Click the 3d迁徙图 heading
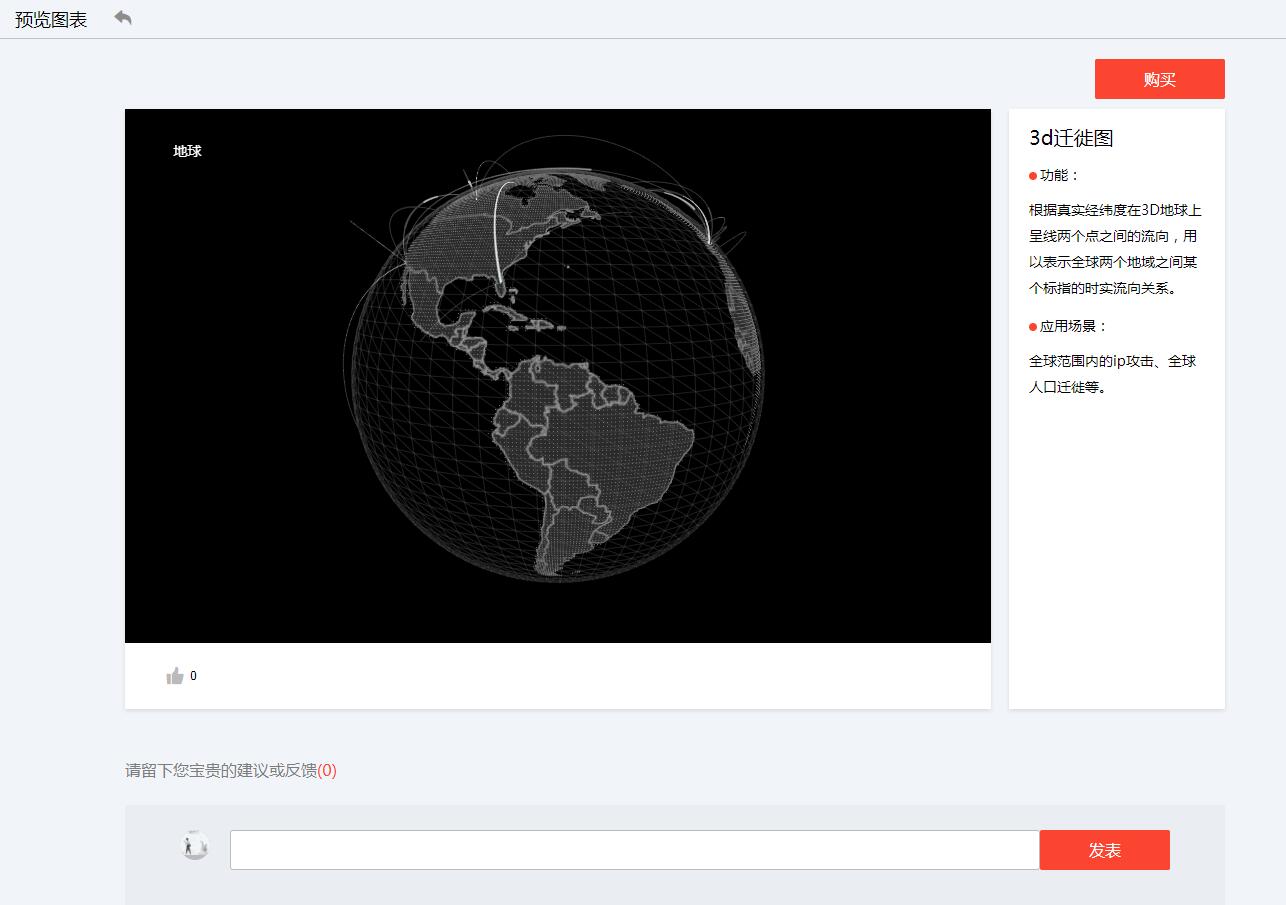 click(1071, 138)
